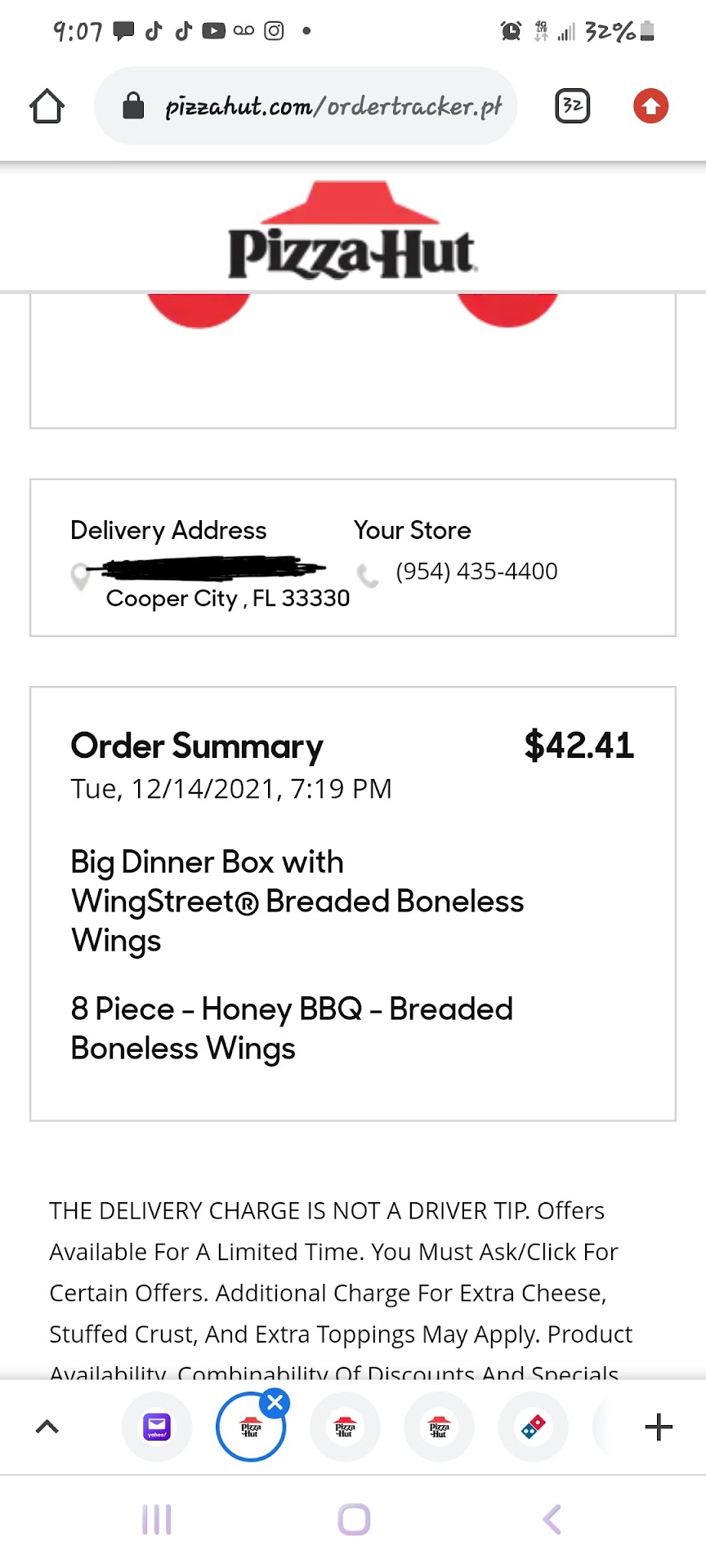This screenshot has width=706, height=1568.
Task: Tap the red update arrow icon
Action: point(650,106)
